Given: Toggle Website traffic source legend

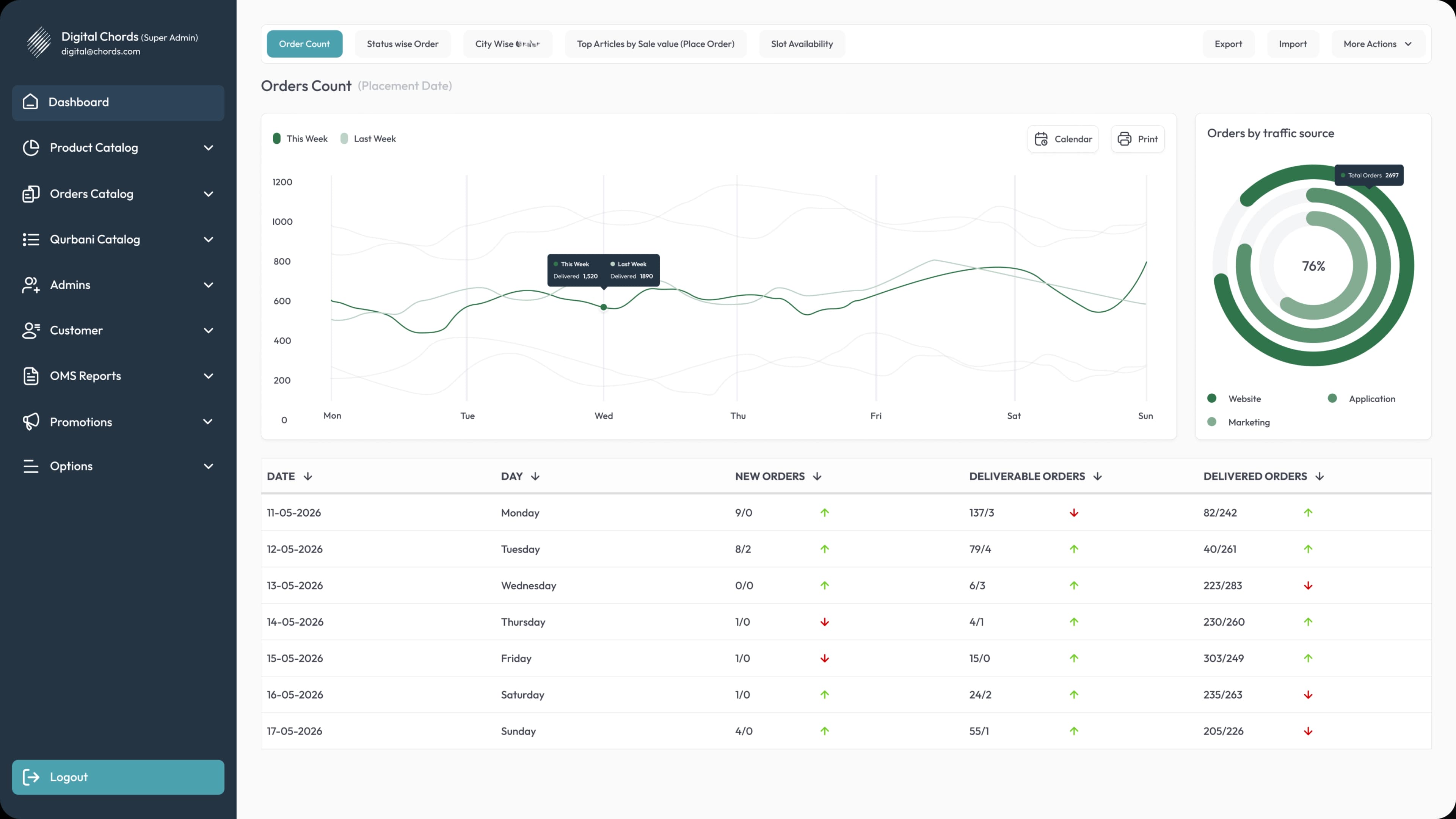Looking at the screenshot, I should (1234, 399).
